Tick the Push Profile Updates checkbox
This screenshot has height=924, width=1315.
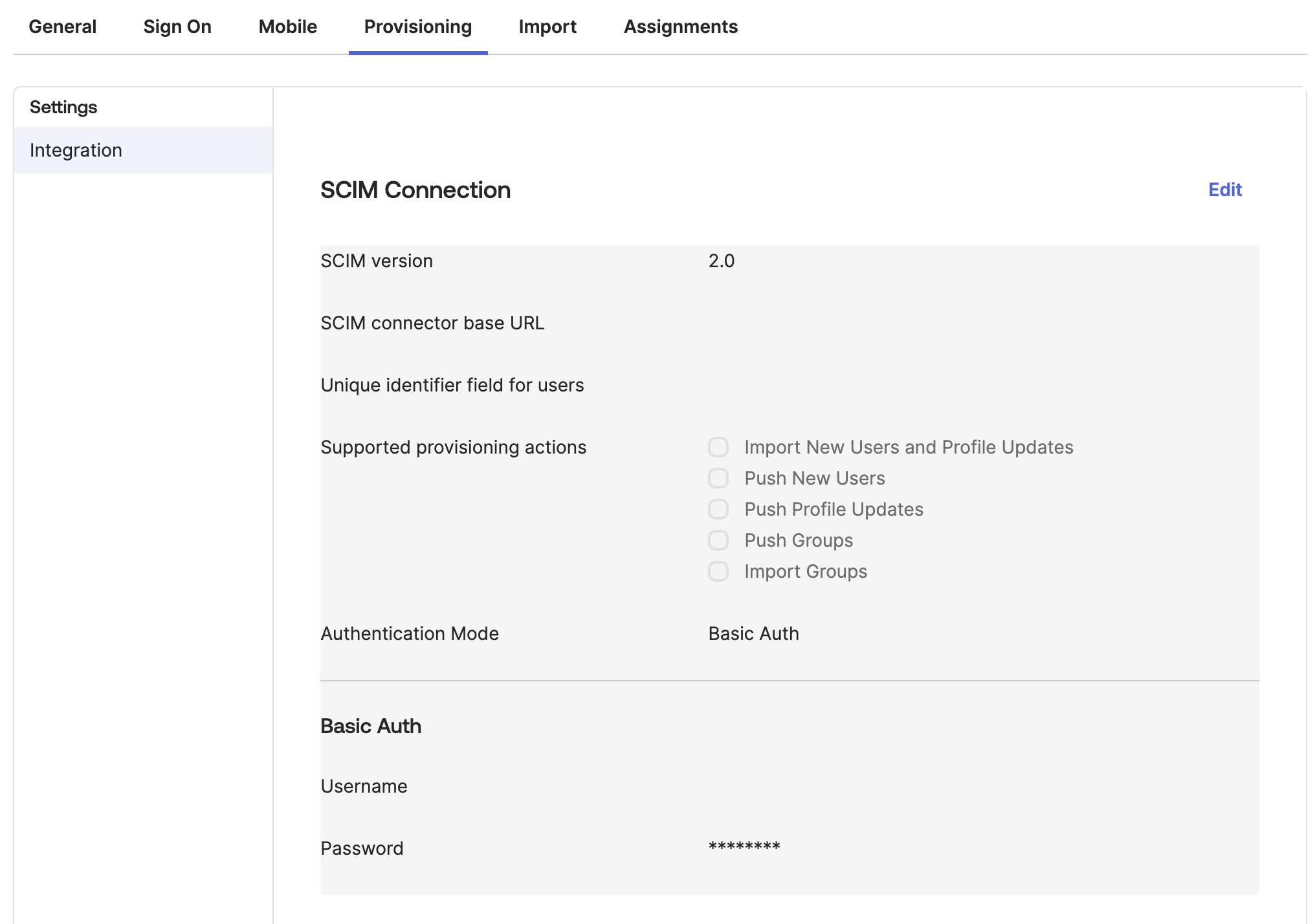coord(718,509)
